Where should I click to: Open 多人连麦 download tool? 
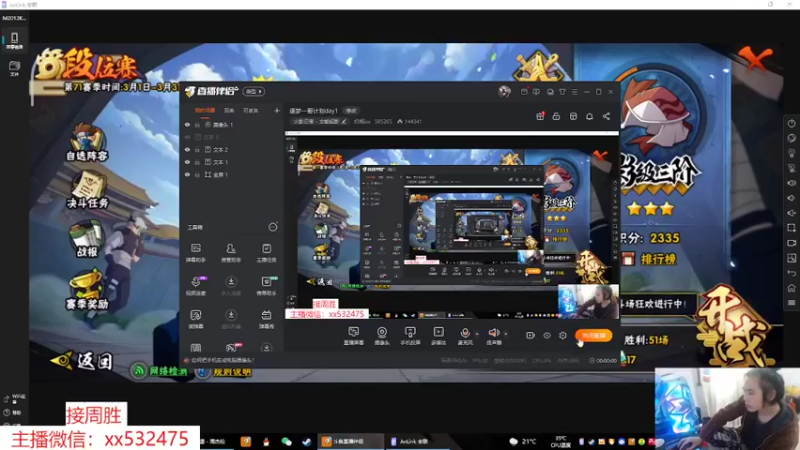click(x=231, y=286)
